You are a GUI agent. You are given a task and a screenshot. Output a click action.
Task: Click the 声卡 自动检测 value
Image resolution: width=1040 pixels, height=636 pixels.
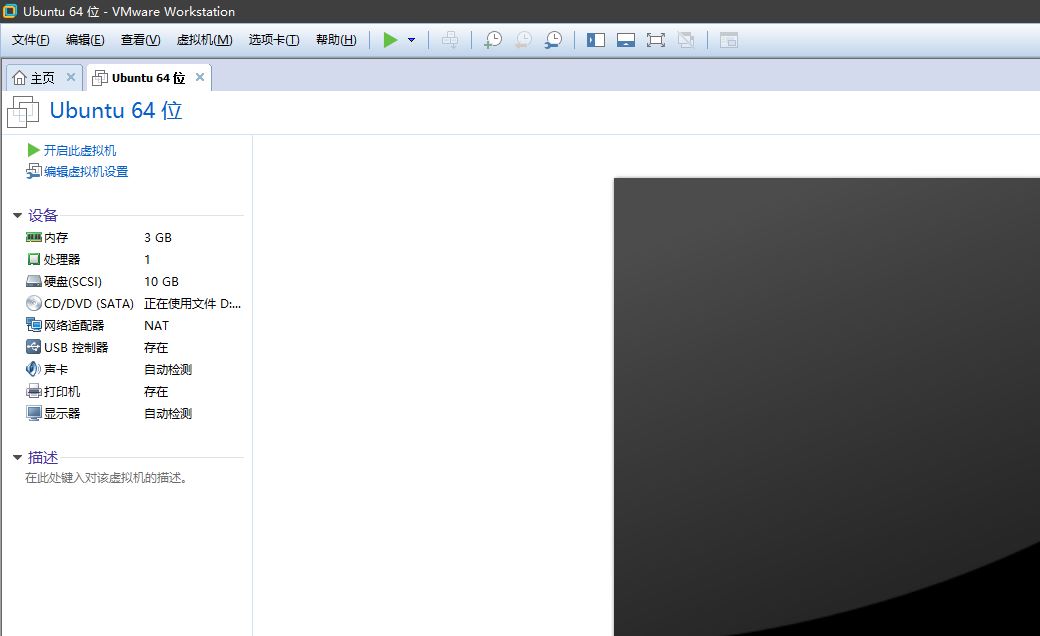click(x=168, y=369)
